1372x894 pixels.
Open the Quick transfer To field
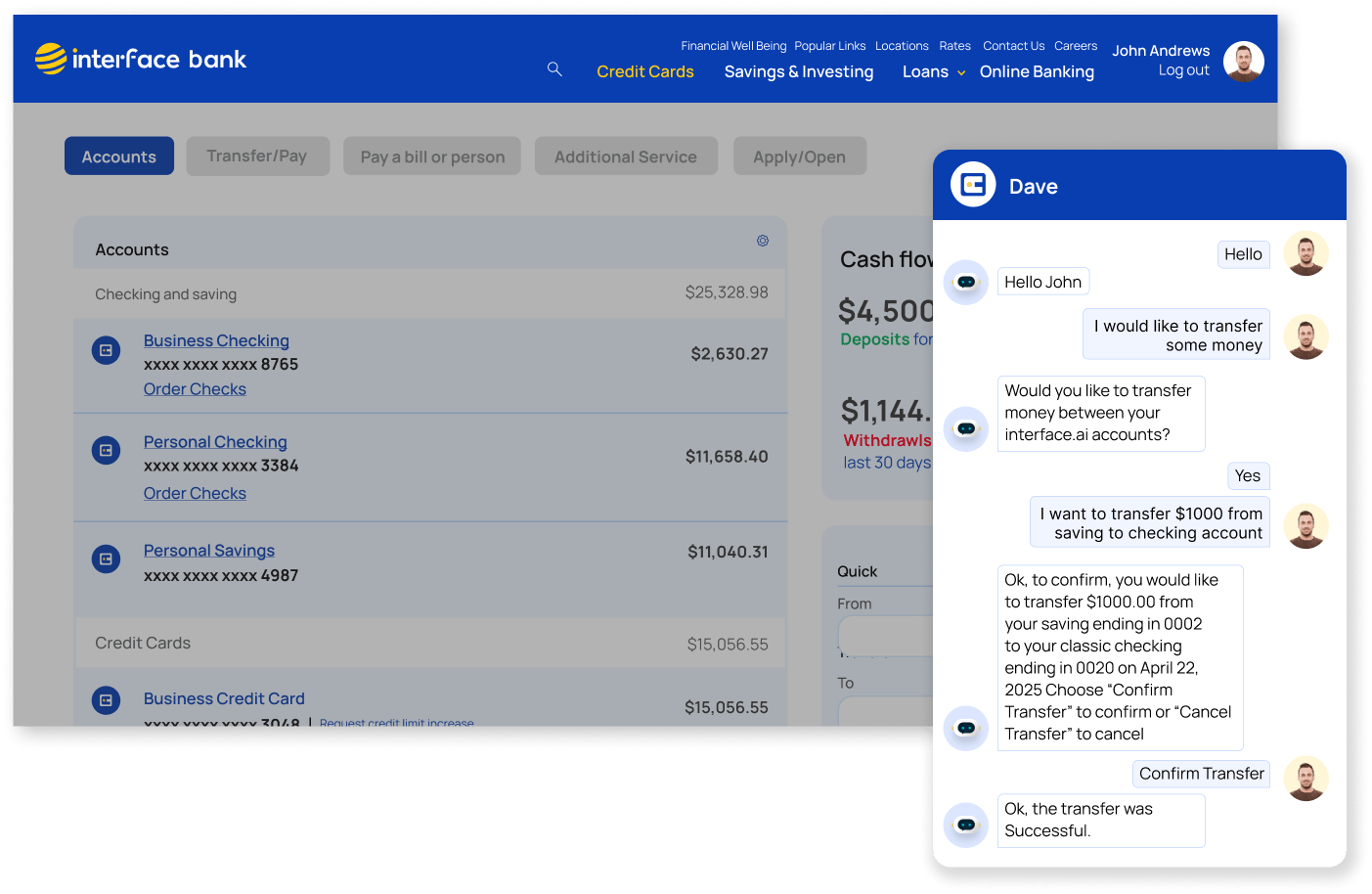point(885,710)
